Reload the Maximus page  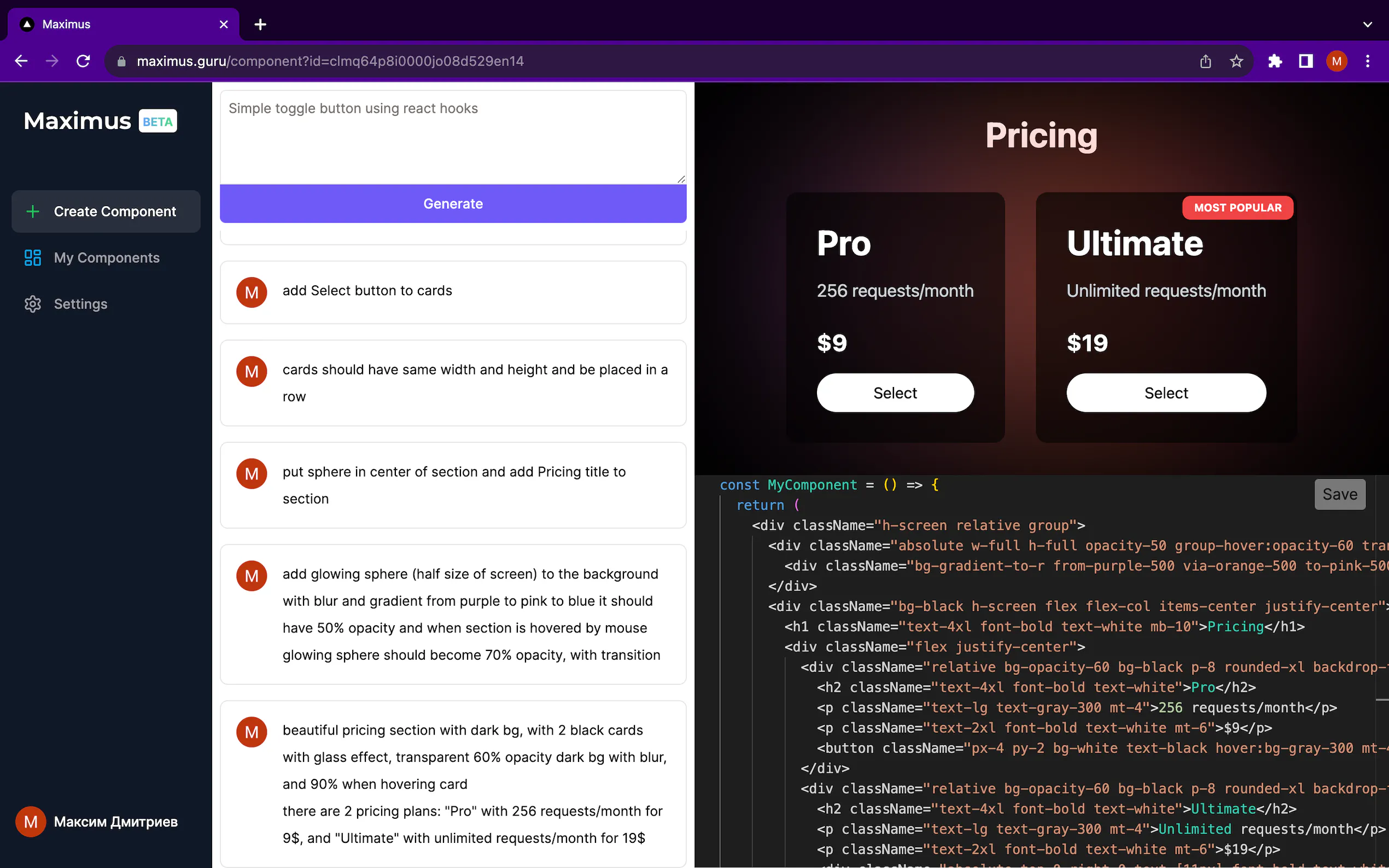tap(83, 61)
